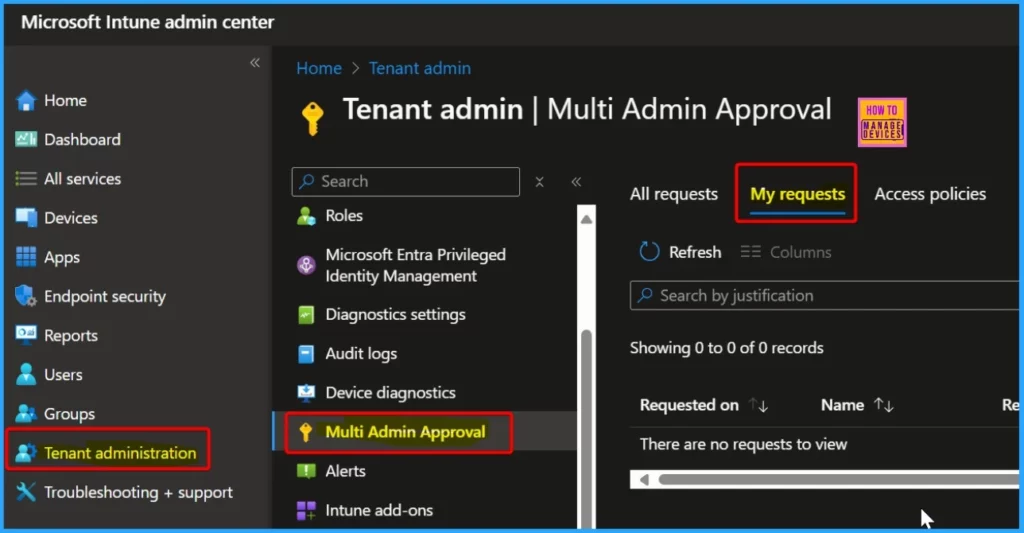Viewport: 1024px width, 533px height.
Task: Click the All services list icon
Action: [x=26, y=178]
